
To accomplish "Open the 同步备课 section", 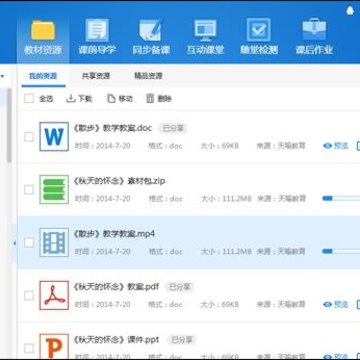I will (151, 38).
